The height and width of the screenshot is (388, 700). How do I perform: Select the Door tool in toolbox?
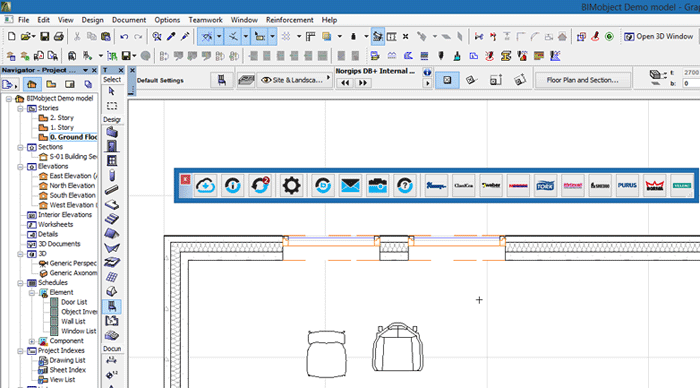(112, 146)
